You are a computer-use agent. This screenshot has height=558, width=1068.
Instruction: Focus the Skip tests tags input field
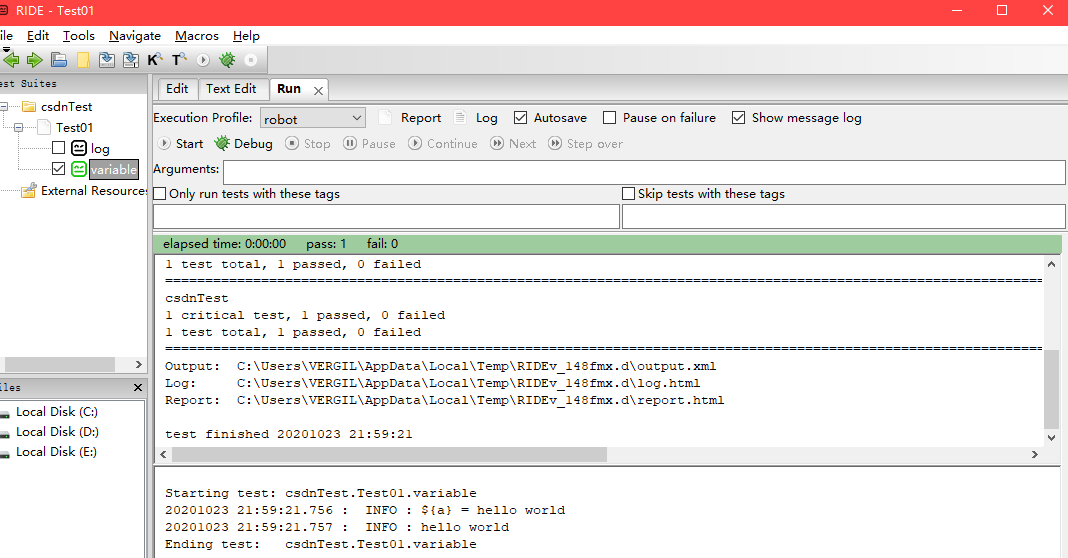(844, 217)
